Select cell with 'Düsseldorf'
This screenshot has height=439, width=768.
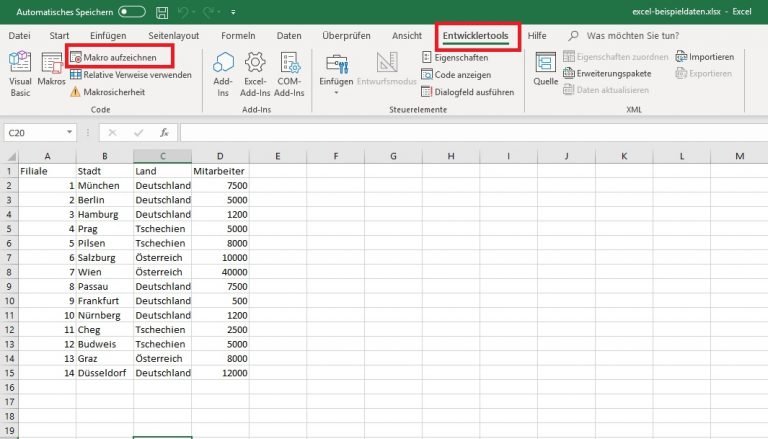point(105,373)
